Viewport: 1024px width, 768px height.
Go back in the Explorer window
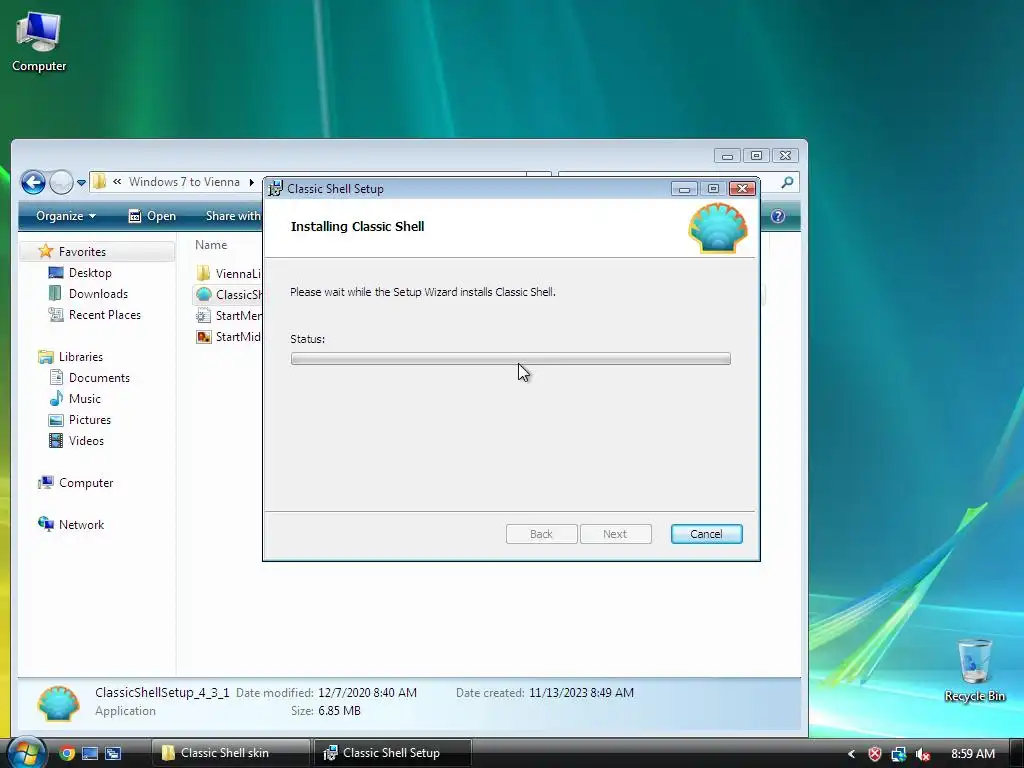[x=33, y=182]
